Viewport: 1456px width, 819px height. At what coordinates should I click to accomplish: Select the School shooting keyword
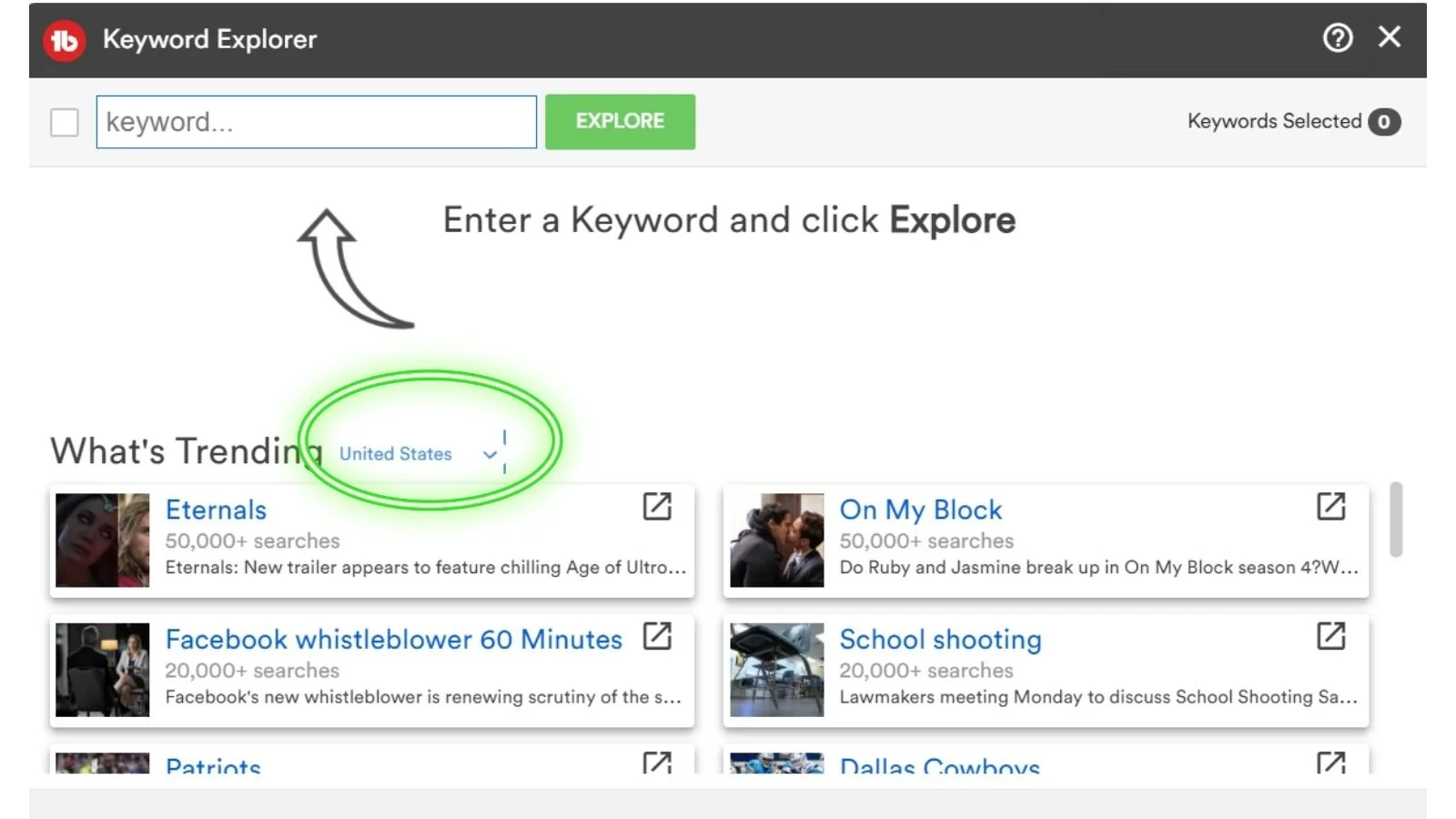940,640
